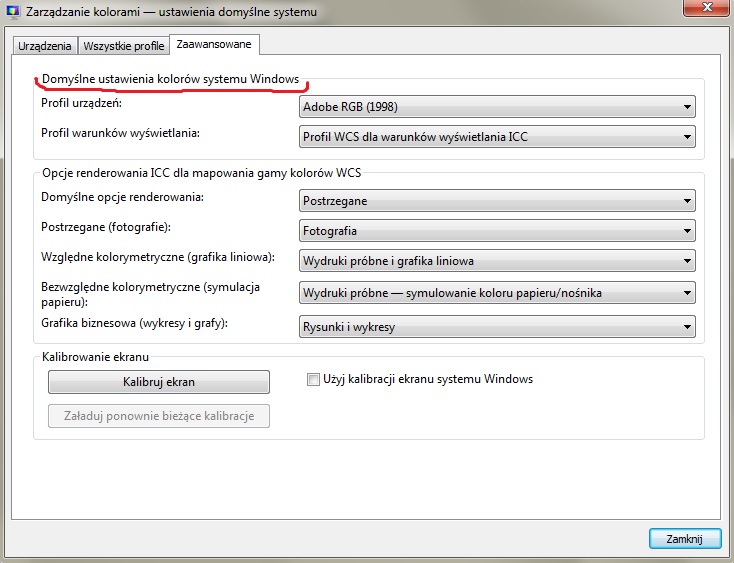Expand the Grafika biznesowa dropdown

[x=497, y=326]
